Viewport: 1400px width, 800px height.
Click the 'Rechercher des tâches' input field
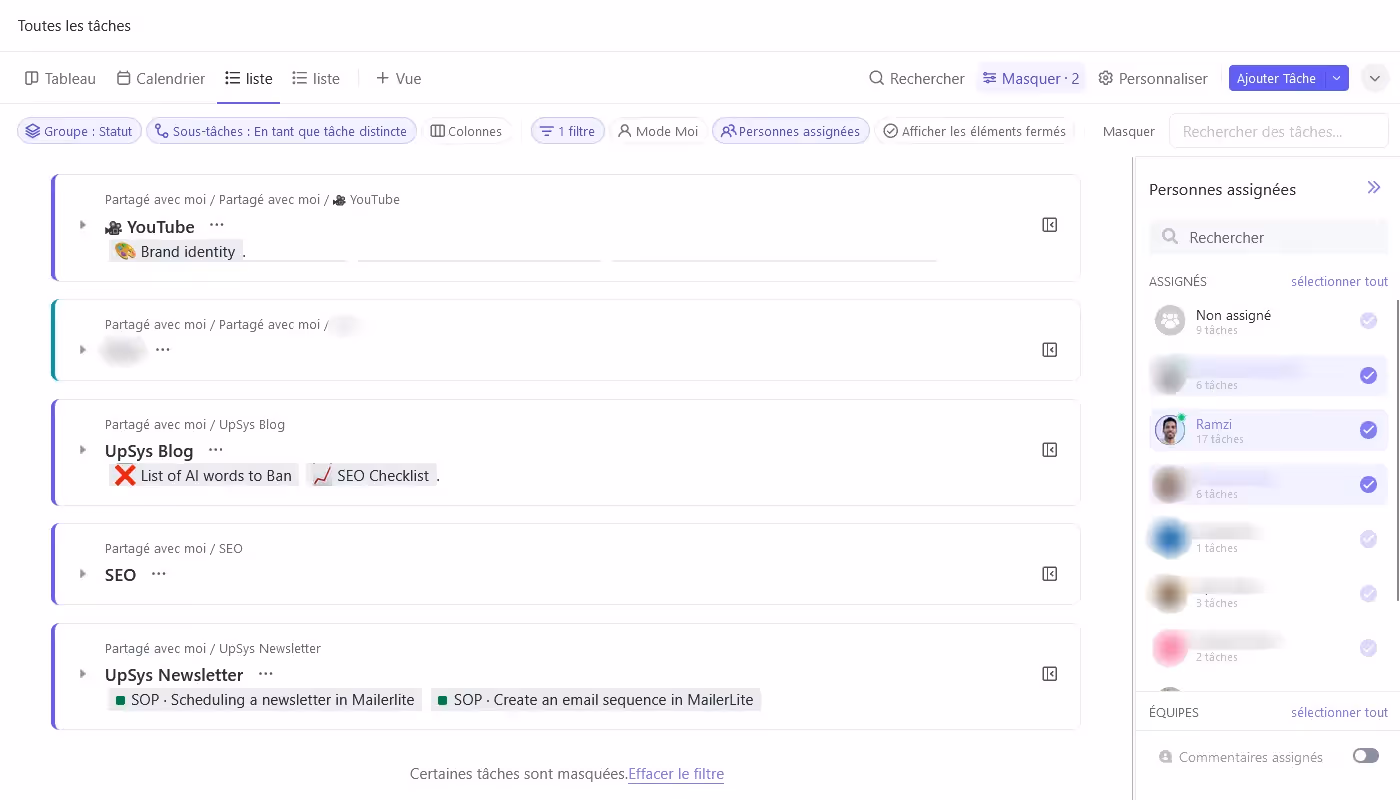1278,130
